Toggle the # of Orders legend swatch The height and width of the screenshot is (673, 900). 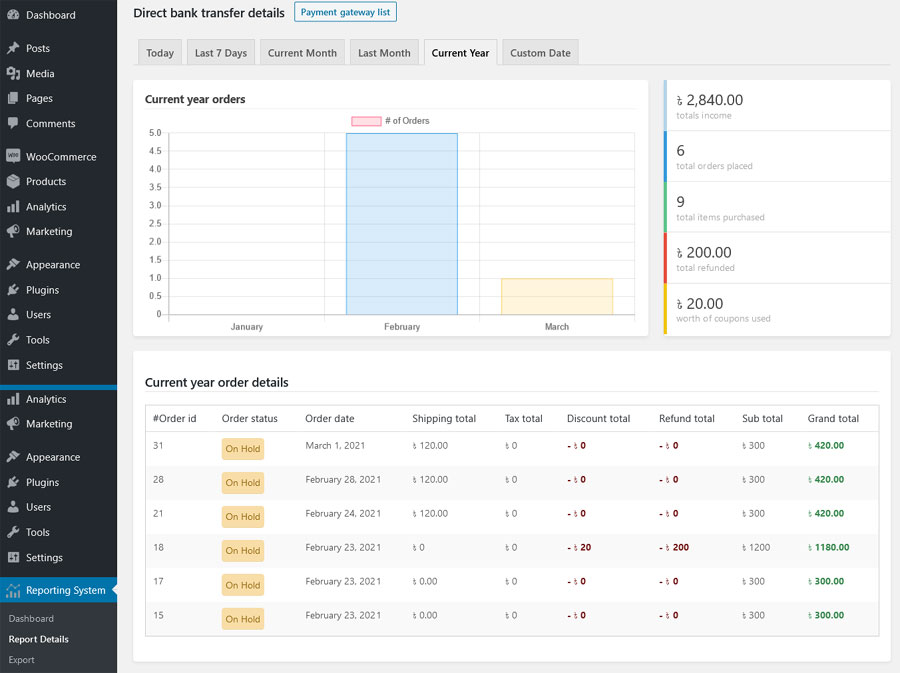[366, 121]
